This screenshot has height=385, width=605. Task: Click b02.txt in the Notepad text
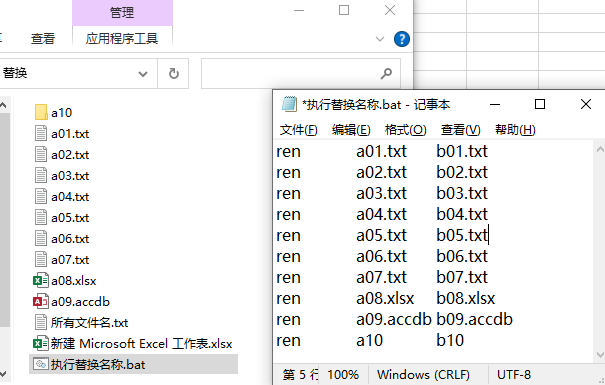click(x=462, y=172)
